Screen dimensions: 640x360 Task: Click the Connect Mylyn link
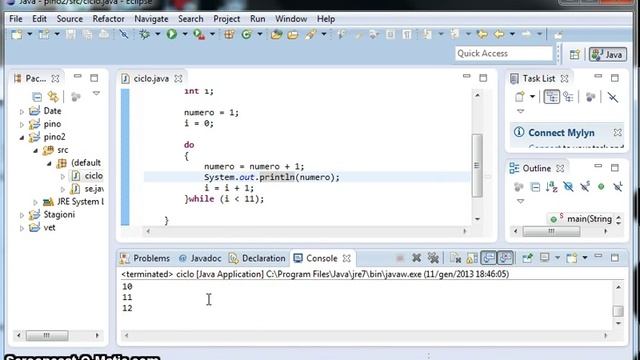[561, 133]
